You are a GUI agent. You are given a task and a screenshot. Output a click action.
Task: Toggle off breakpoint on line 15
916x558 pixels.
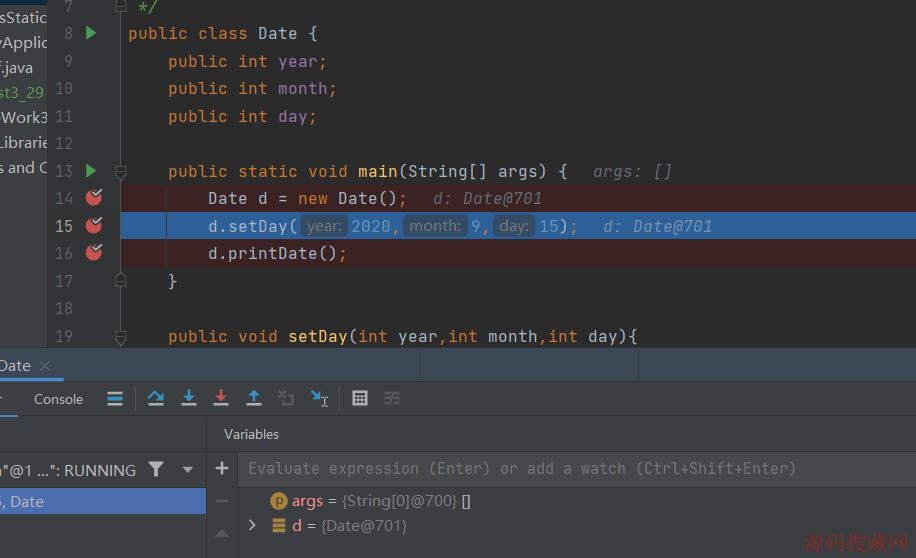point(94,226)
